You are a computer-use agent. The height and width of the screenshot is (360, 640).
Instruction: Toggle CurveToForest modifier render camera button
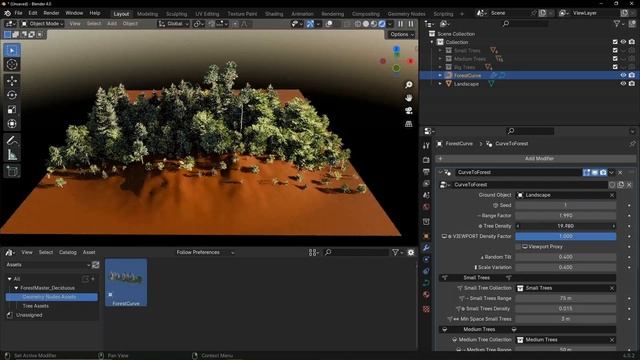[x=603, y=173]
